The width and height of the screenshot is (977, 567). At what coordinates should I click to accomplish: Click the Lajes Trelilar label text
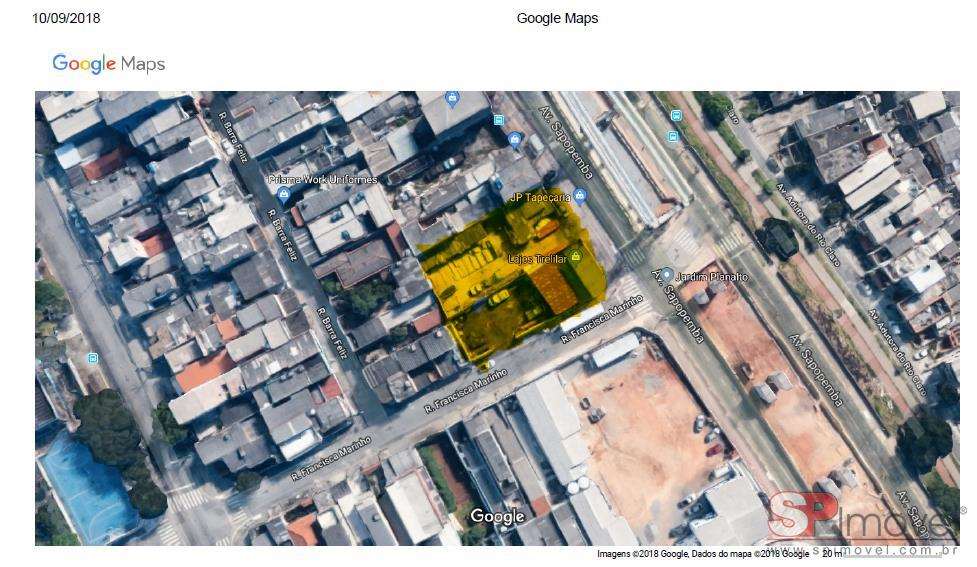coord(537,259)
